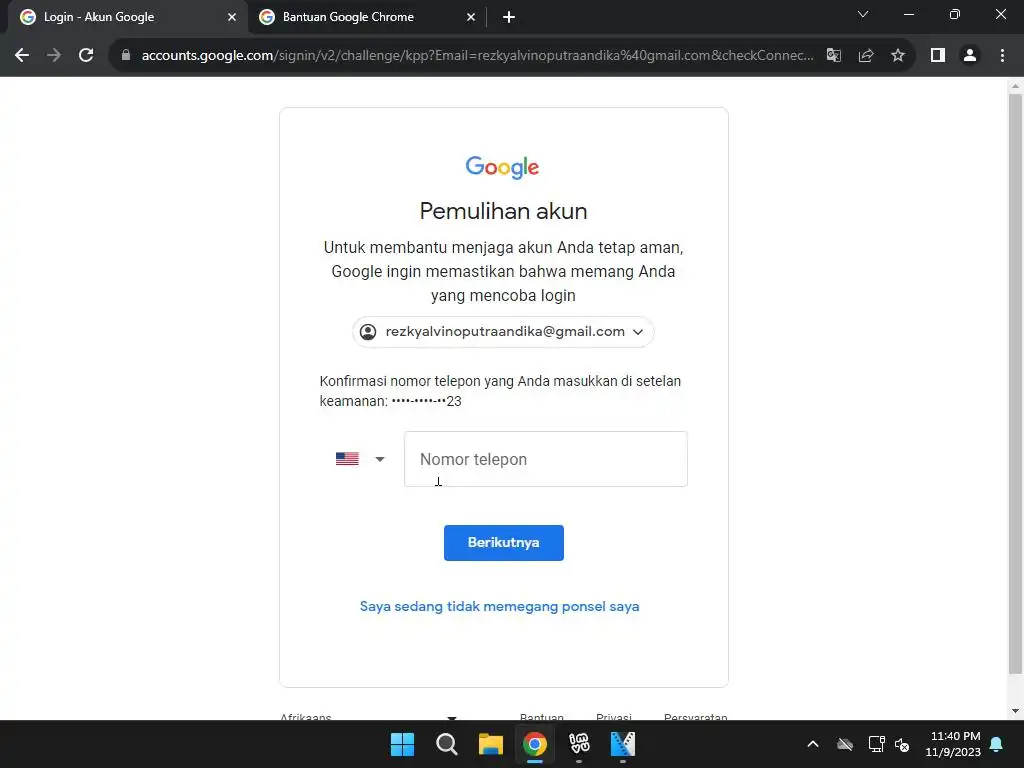Screen dimensions: 1024x768
Task: Open a new browser tab
Action: pyautogui.click(x=509, y=17)
